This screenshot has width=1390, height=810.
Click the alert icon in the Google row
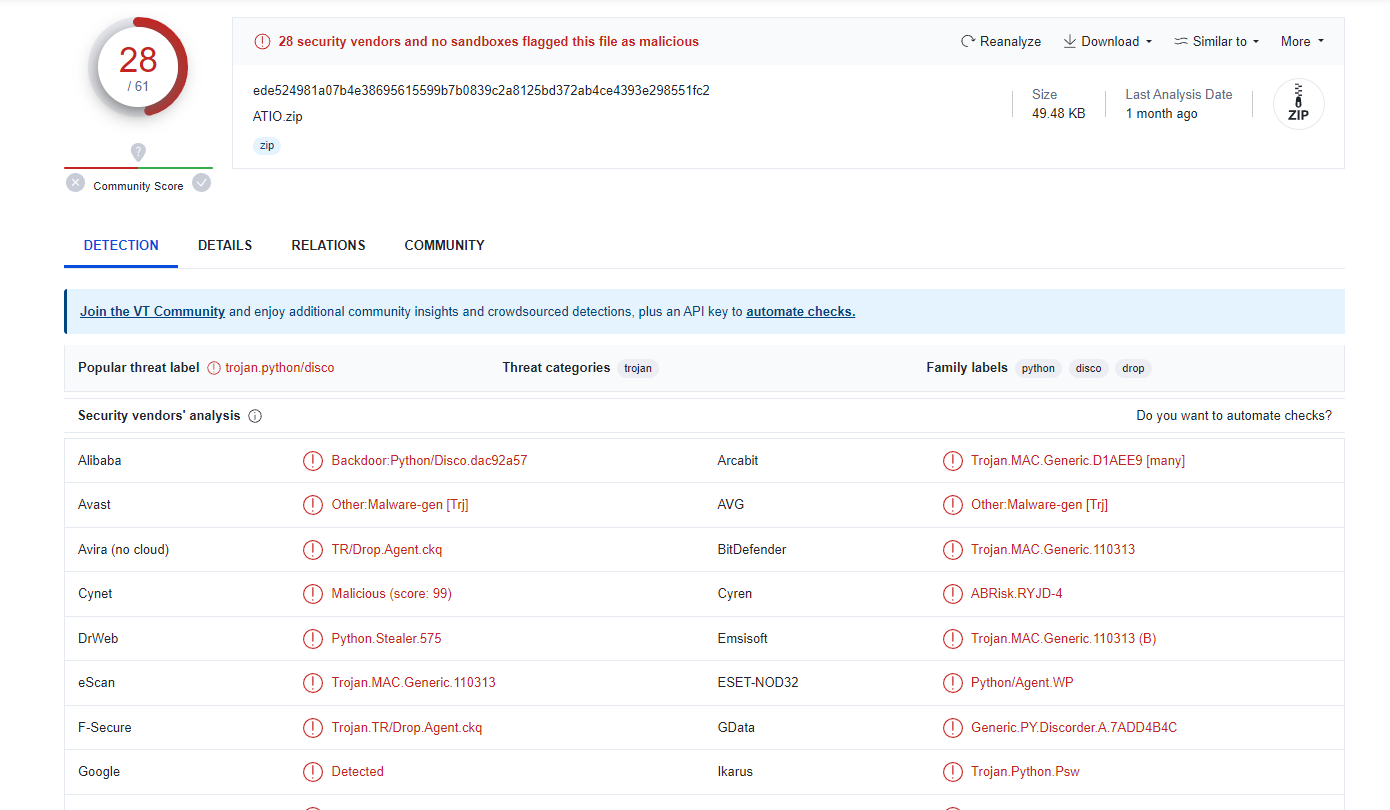[x=313, y=772]
